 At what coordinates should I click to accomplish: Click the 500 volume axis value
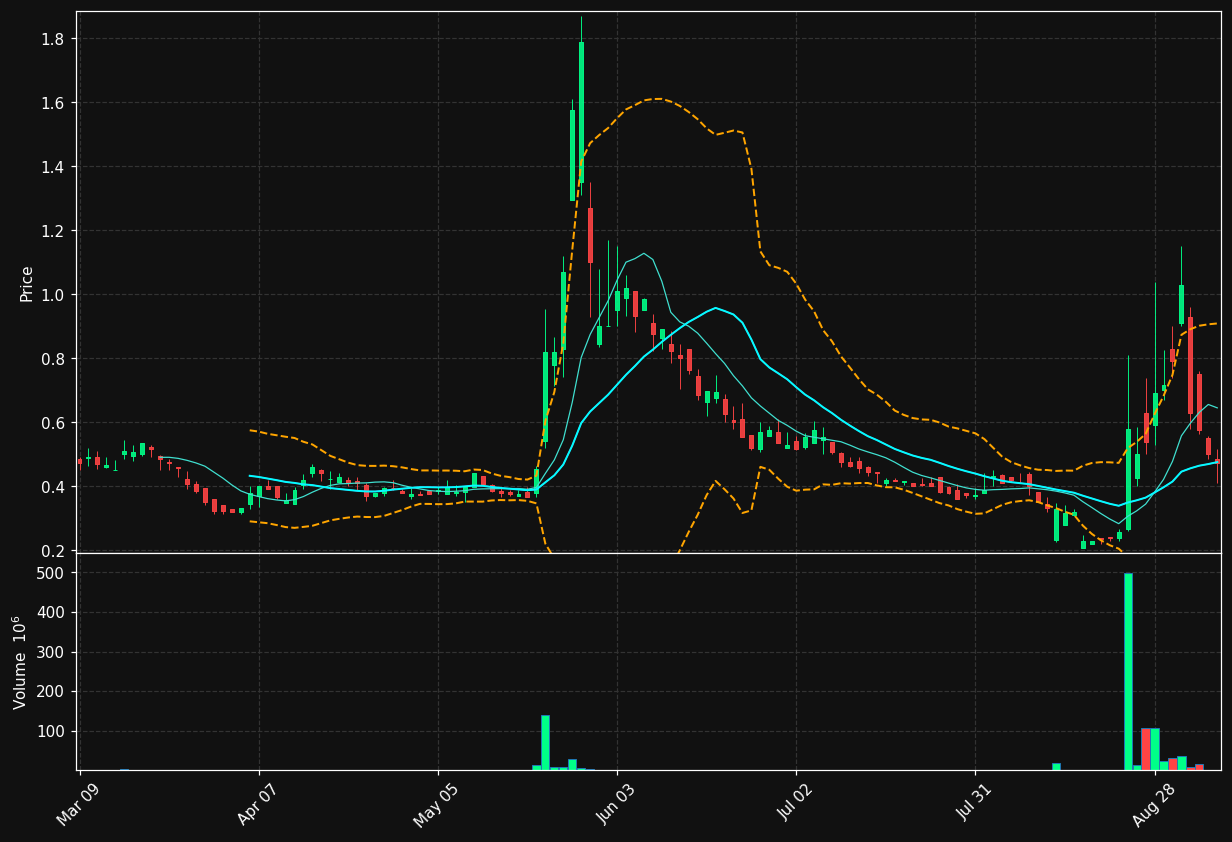tap(53, 573)
